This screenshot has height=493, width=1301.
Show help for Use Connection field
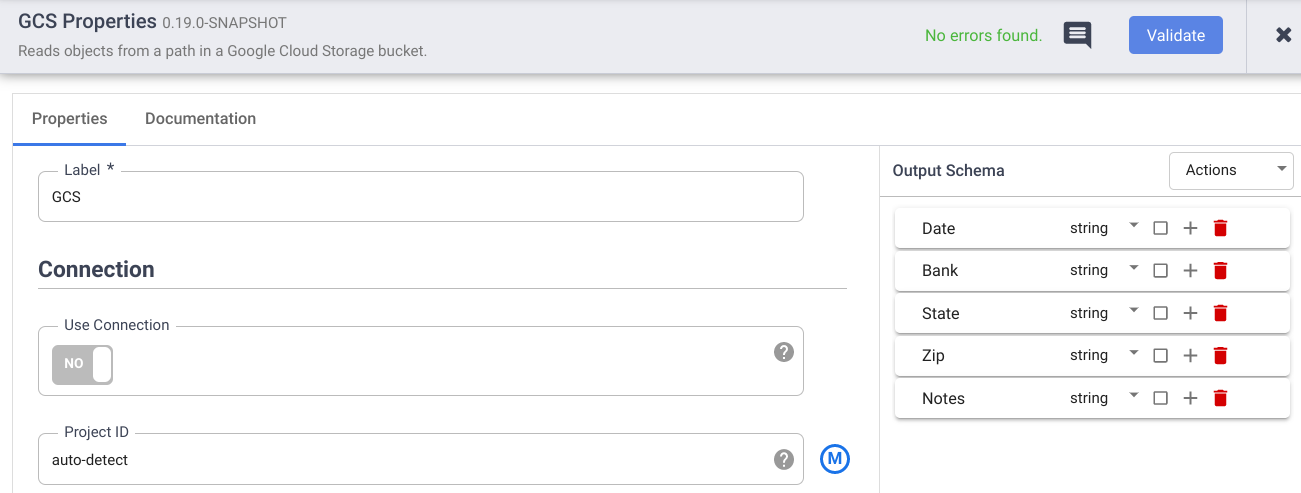click(x=784, y=352)
